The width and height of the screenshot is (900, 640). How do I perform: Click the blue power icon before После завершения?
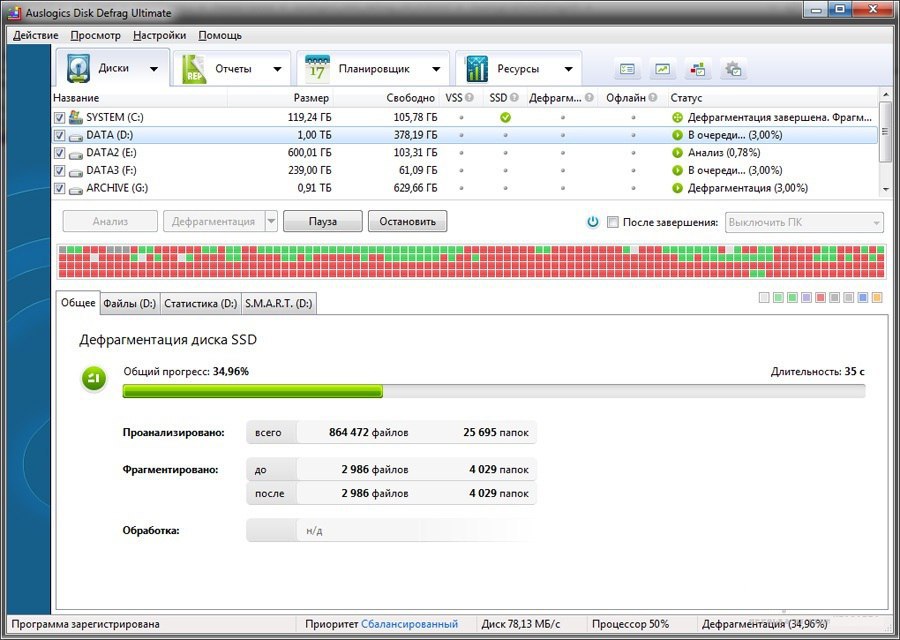pos(593,222)
